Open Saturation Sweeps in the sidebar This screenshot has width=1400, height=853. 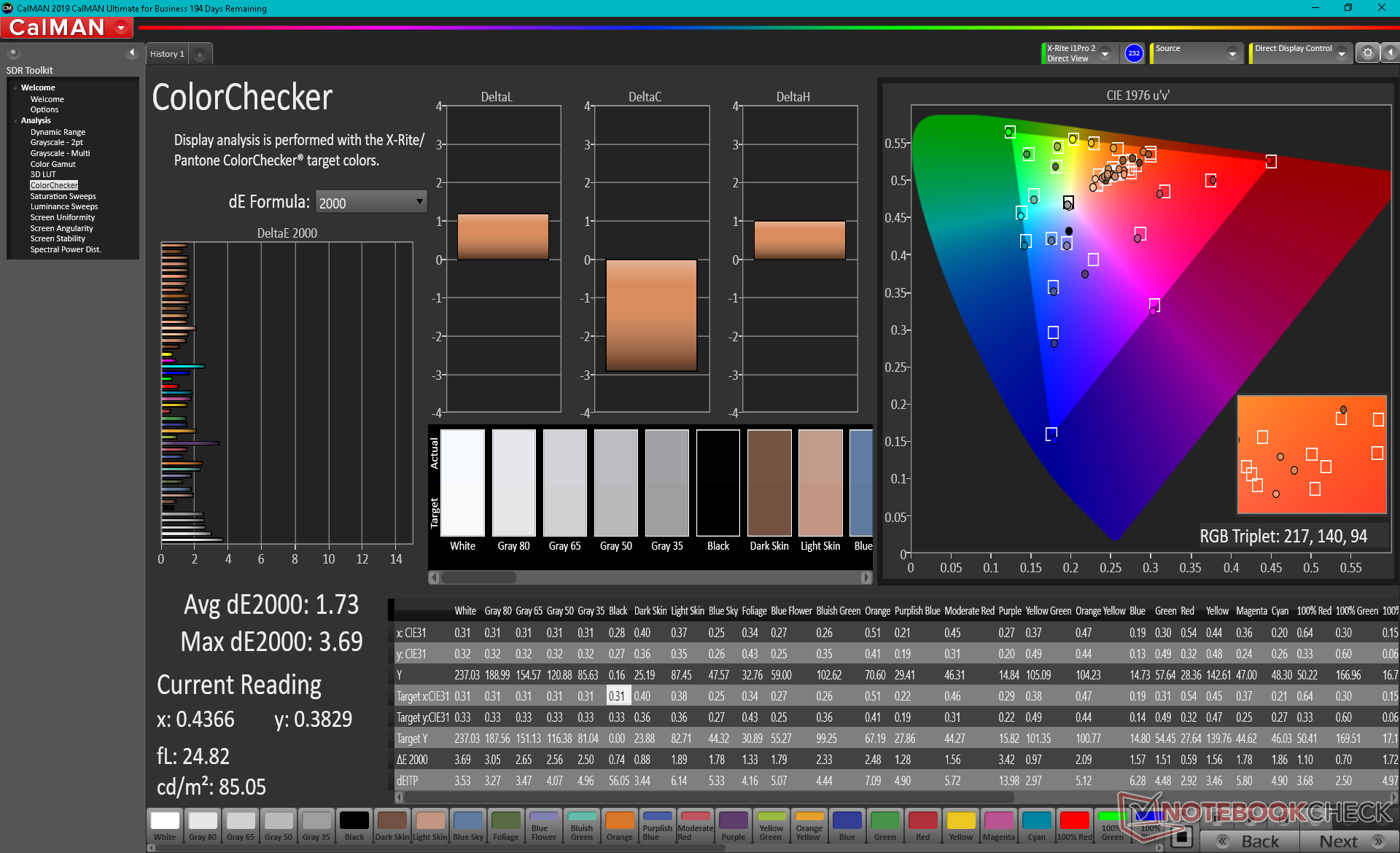click(x=63, y=196)
